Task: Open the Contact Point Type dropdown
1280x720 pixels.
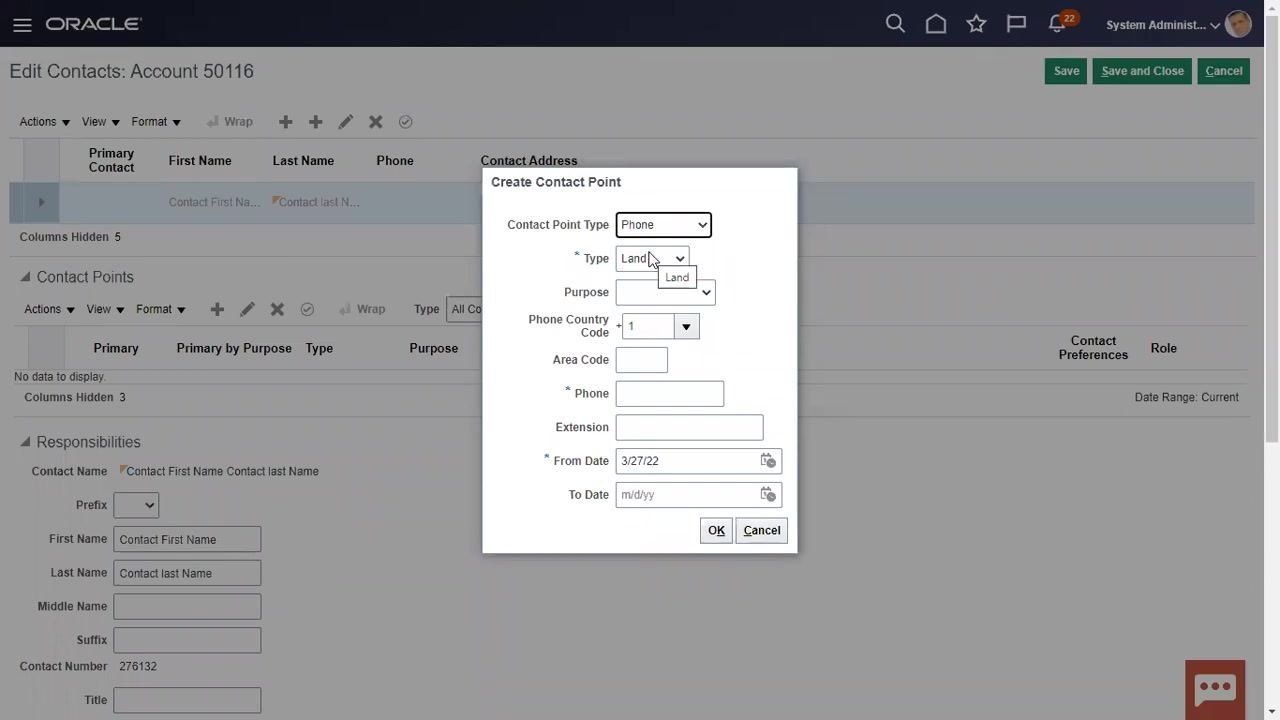Action: tap(663, 225)
